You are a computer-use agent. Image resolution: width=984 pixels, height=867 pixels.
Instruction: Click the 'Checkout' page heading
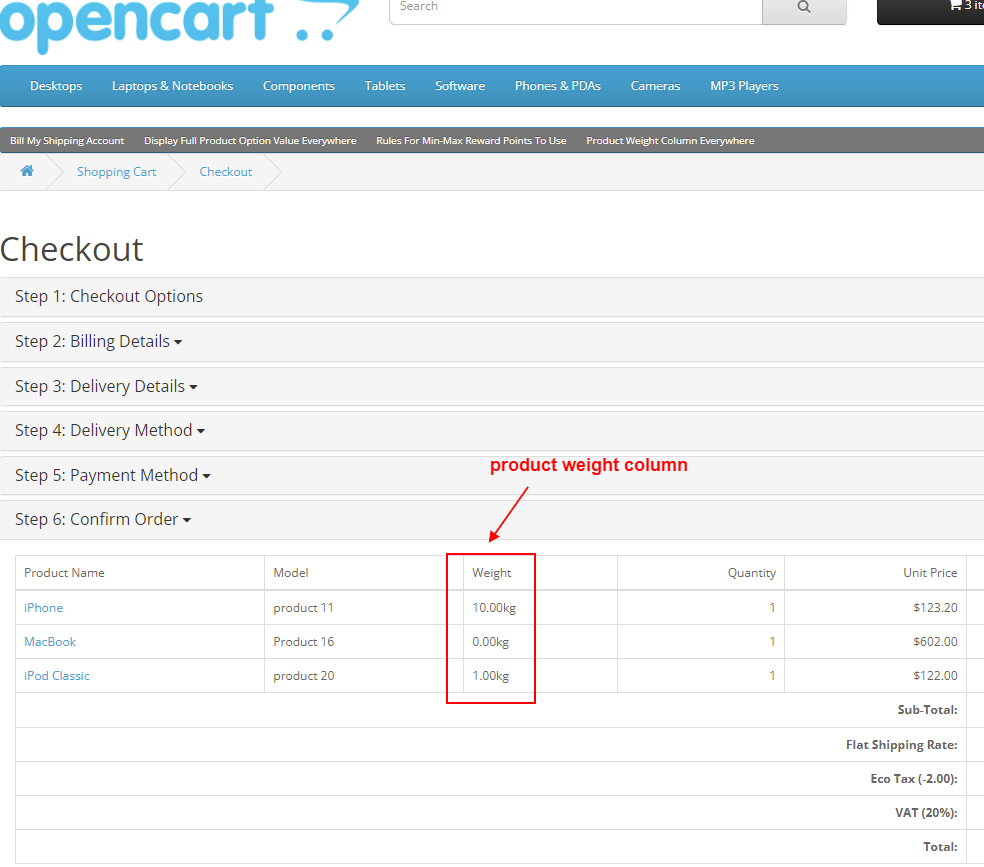[72, 249]
